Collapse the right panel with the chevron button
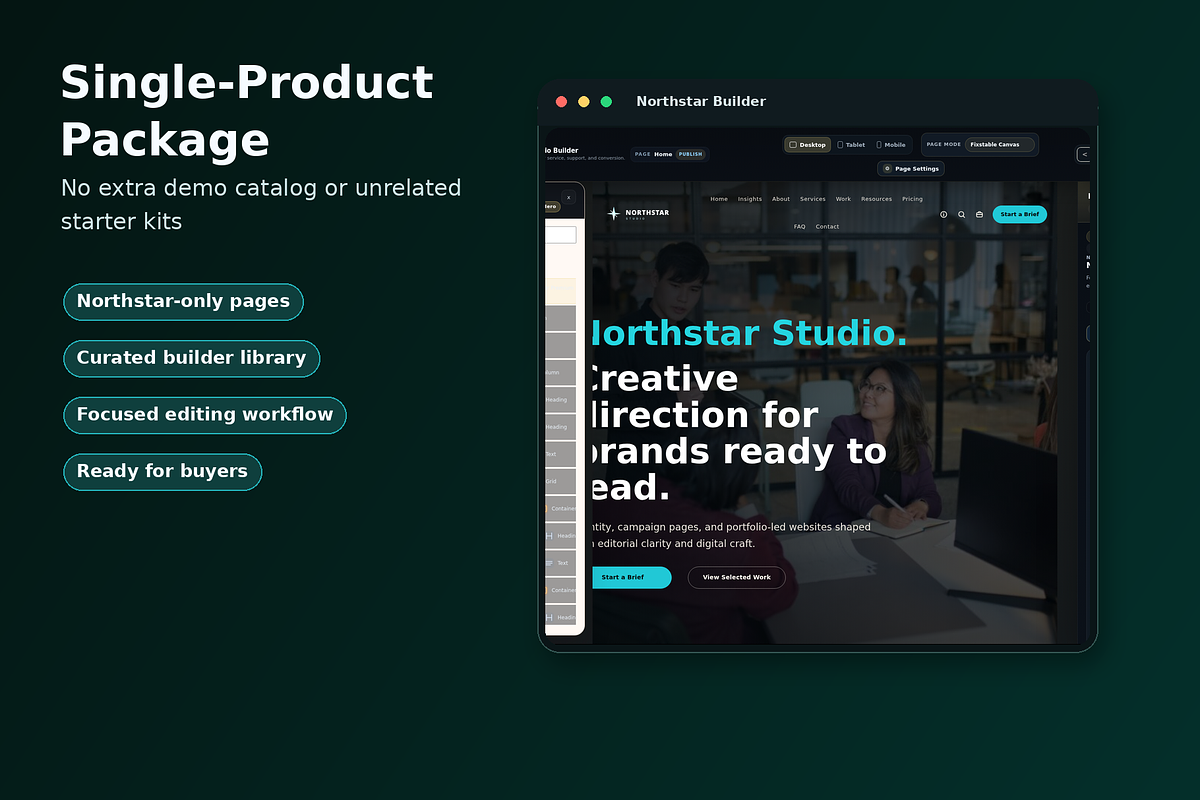The height and width of the screenshot is (800, 1200). tap(1083, 154)
